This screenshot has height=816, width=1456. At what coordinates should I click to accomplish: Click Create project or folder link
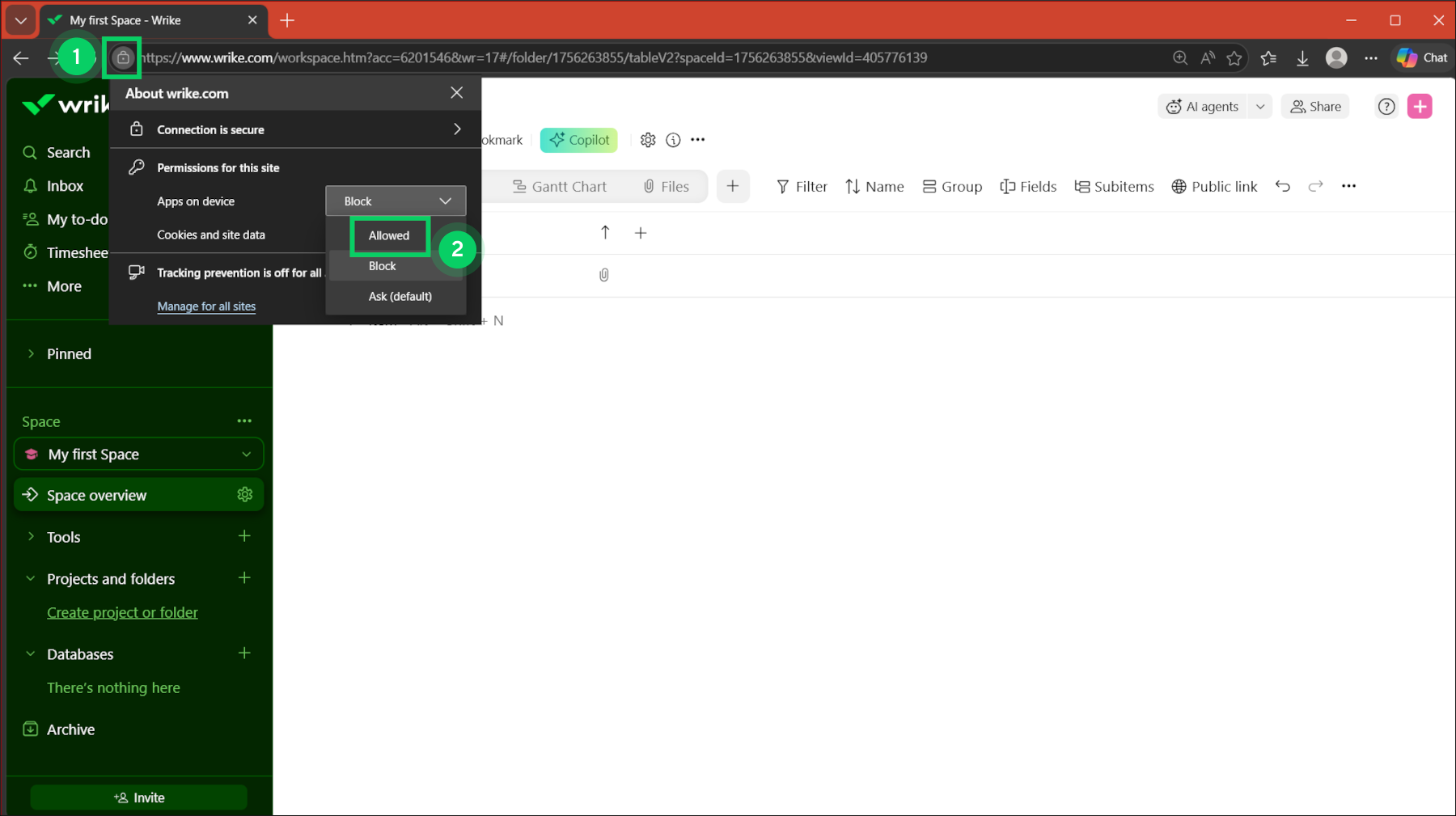(122, 612)
